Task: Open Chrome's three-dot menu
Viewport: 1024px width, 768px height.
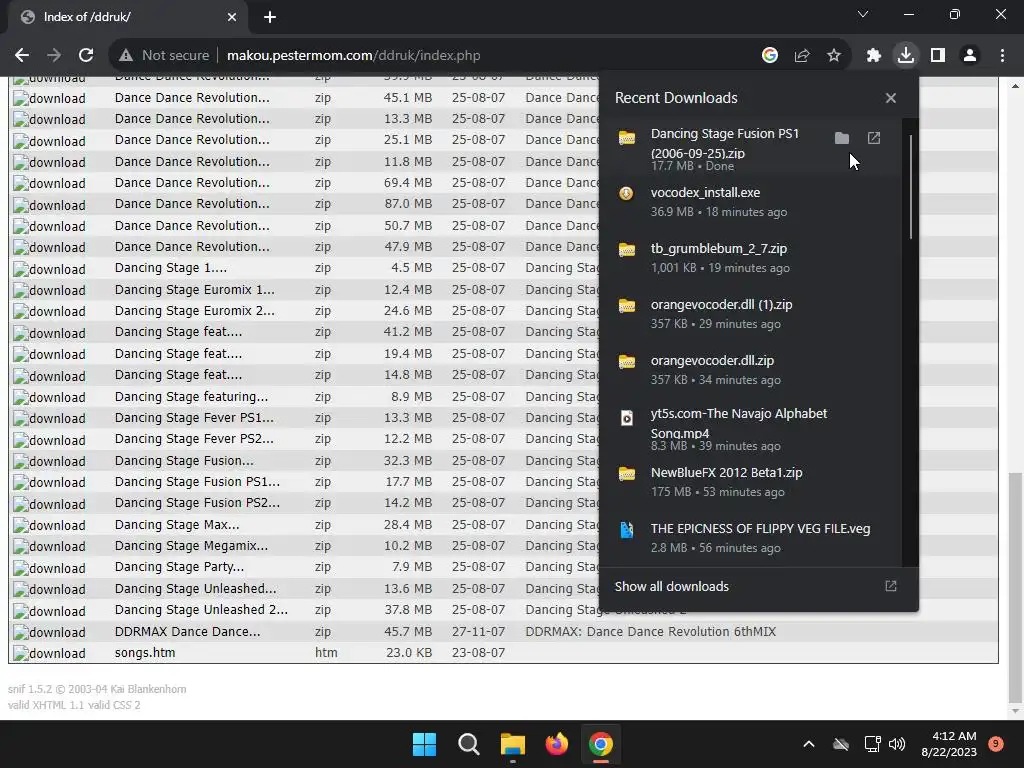Action: (x=1002, y=56)
